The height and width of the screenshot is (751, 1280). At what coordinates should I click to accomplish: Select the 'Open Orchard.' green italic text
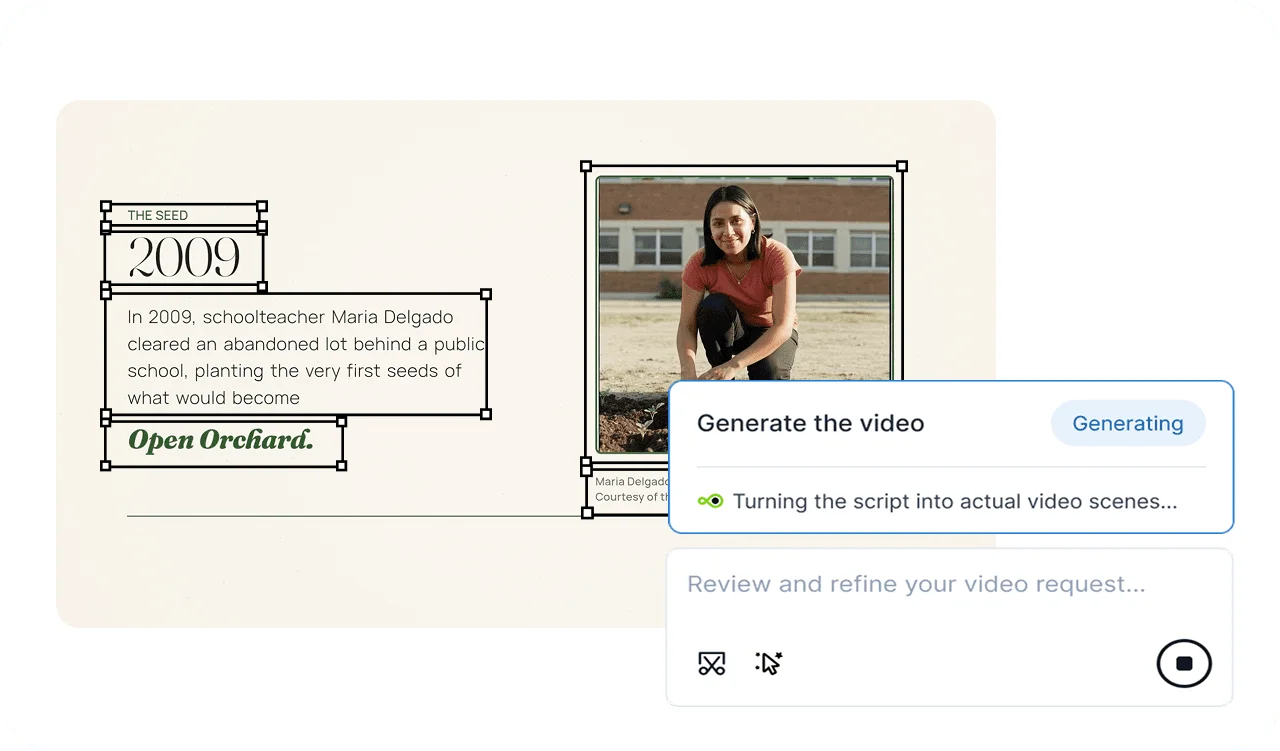click(x=221, y=440)
